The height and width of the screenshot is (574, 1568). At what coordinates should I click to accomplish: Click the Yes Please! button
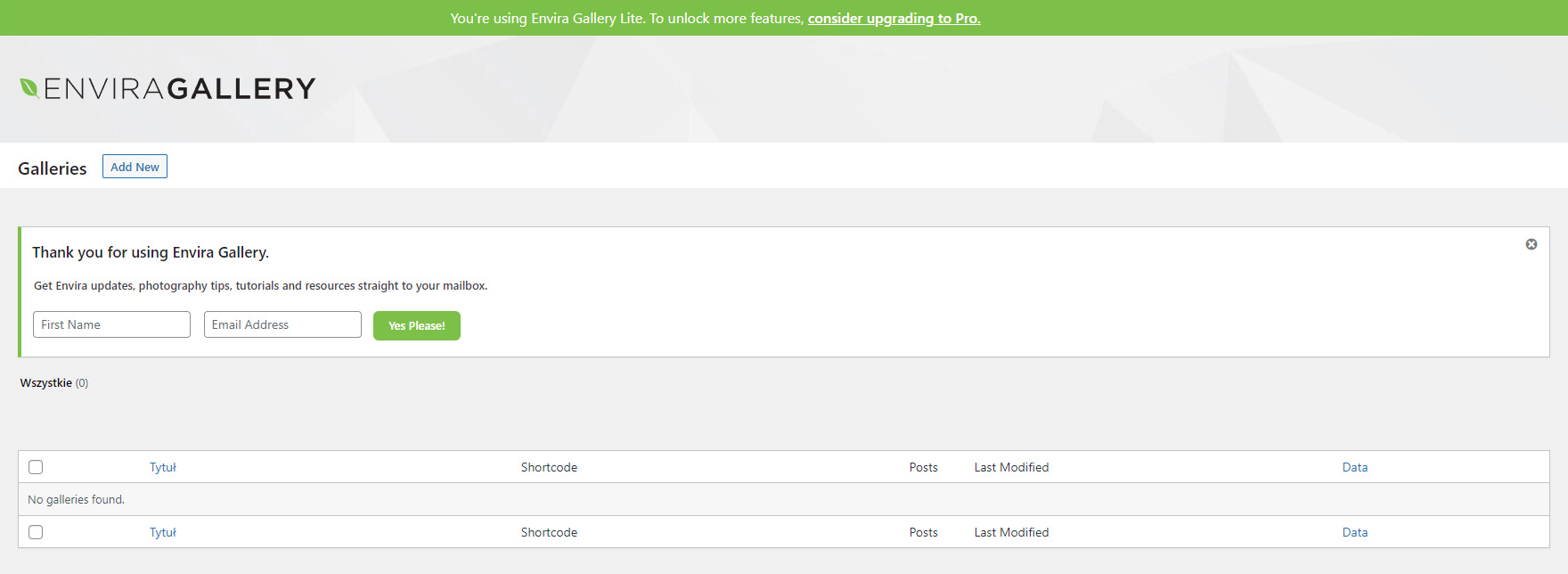417,325
